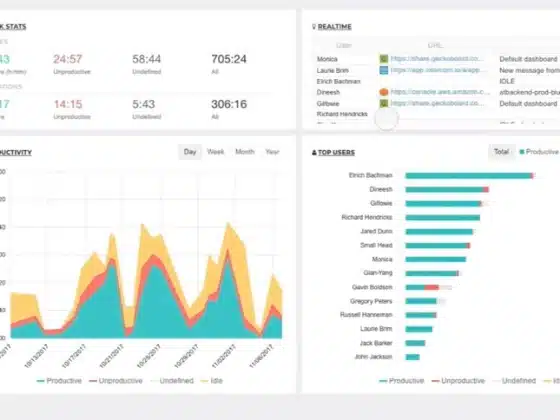Toggle Idle series in productivity chart legend
The height and width of the screenshot is (420, 560).
(x=211, y=381)
